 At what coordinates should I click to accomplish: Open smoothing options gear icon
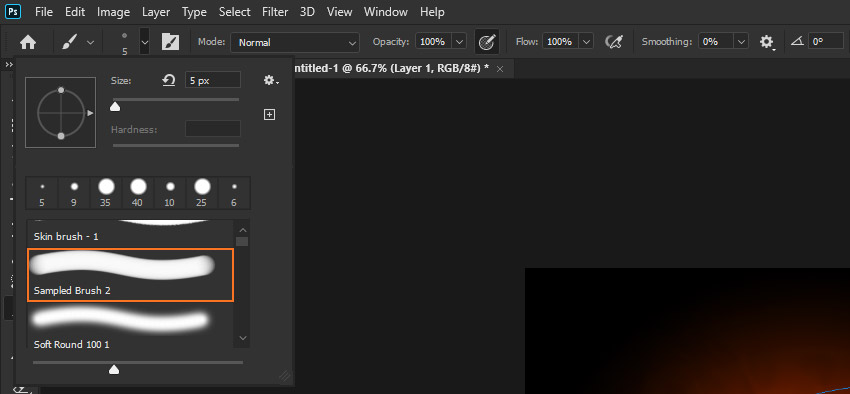click(x=766, y=42)
